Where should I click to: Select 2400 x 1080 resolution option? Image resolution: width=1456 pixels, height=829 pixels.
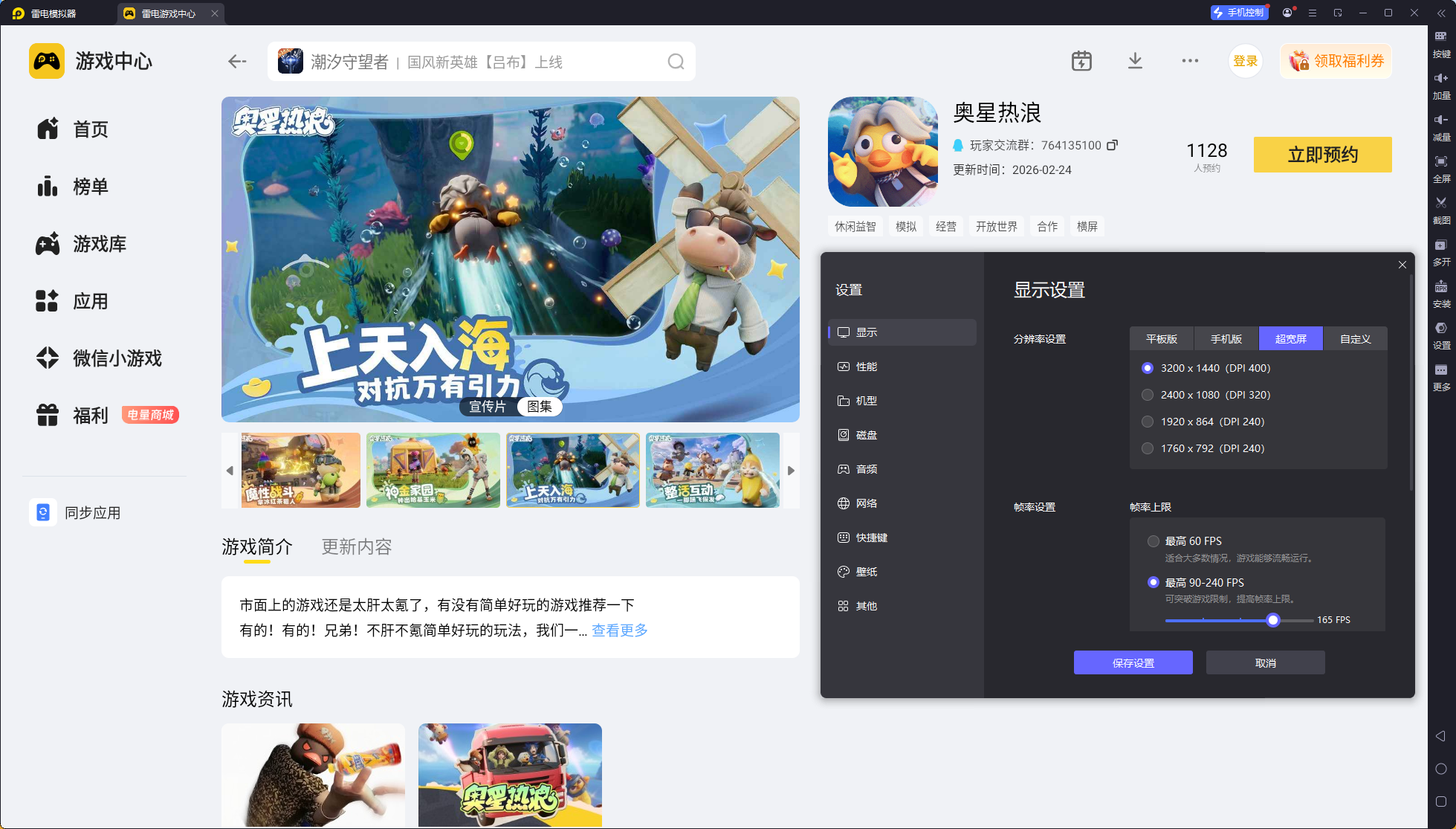[1148, 395]
